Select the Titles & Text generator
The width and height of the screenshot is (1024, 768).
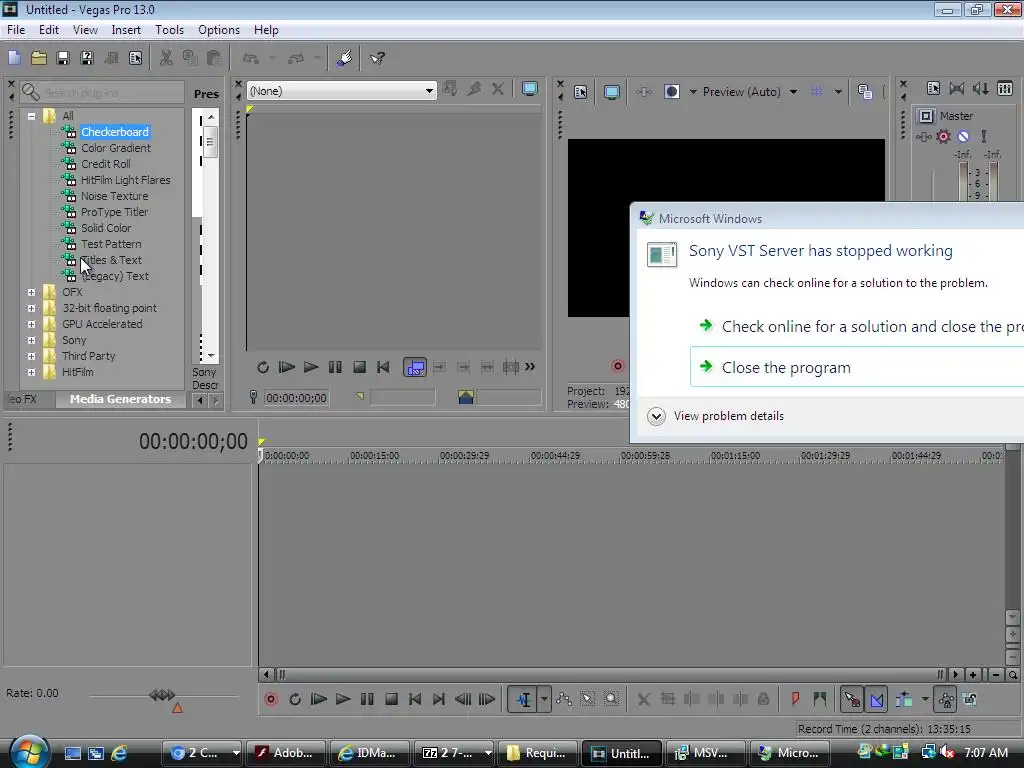click(111, 260)
